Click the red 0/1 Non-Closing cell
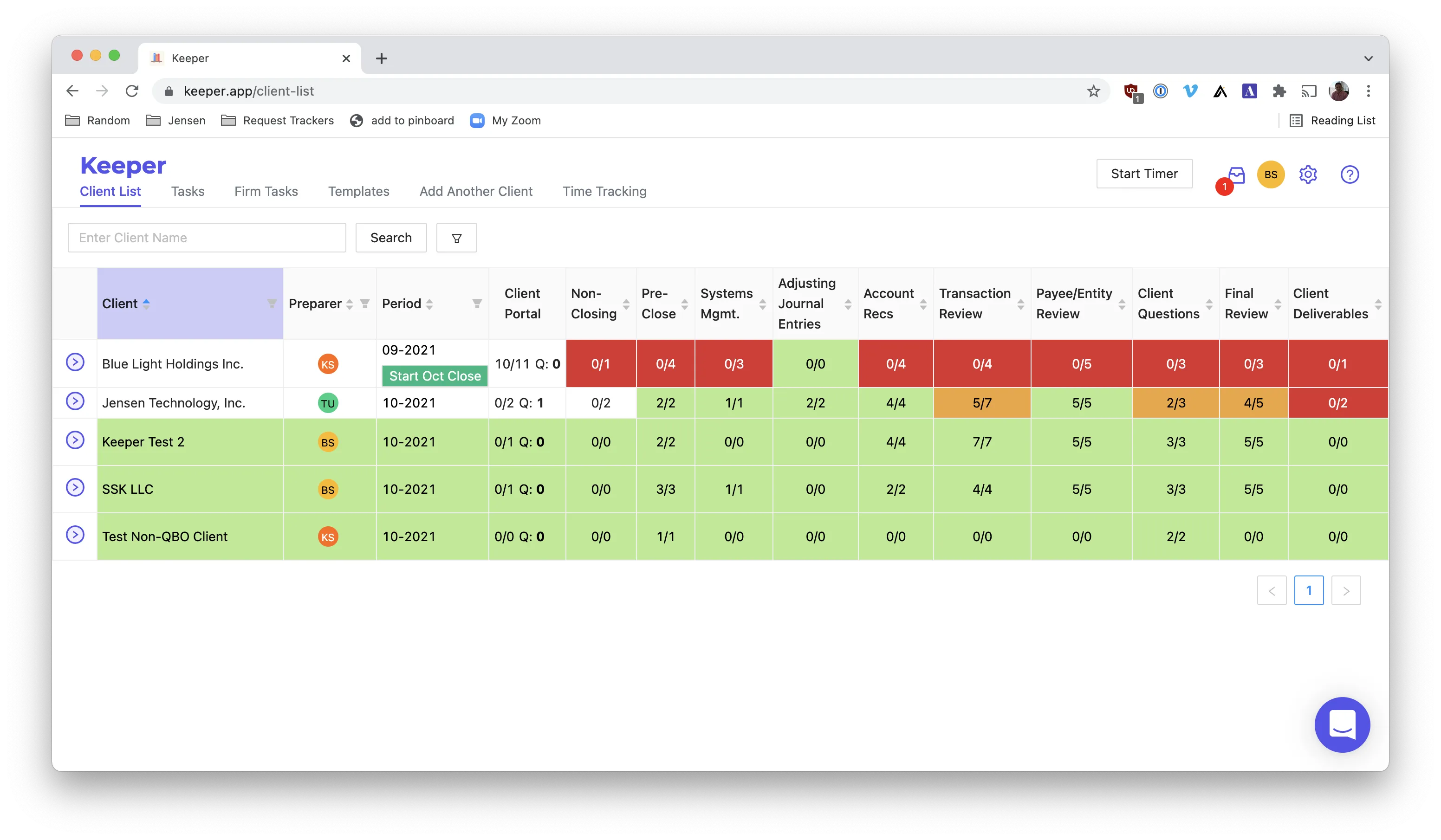The width and height of the screenshot is (1441, 840). pos(600,364)
